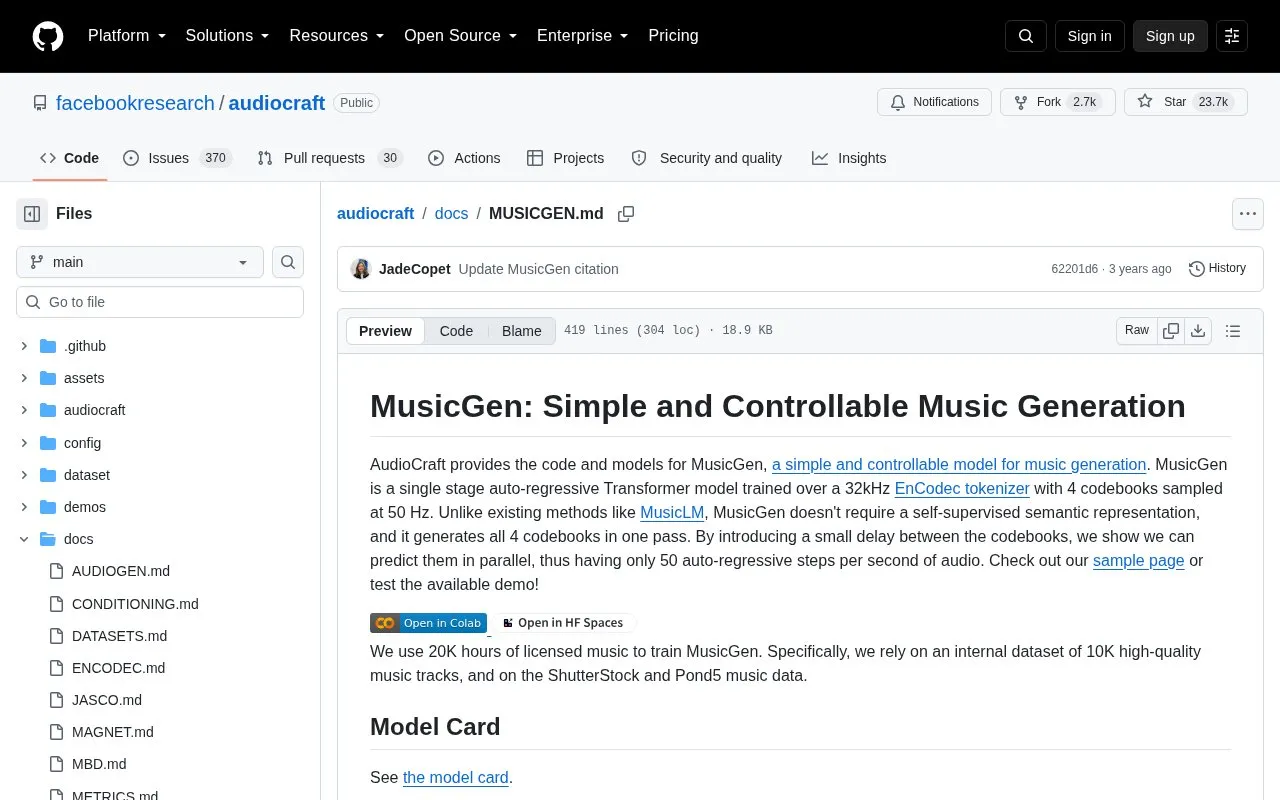This screenshot has height=800, width=1280.
Task: Open the EnCodec tokenizer link
Action: 962,488
